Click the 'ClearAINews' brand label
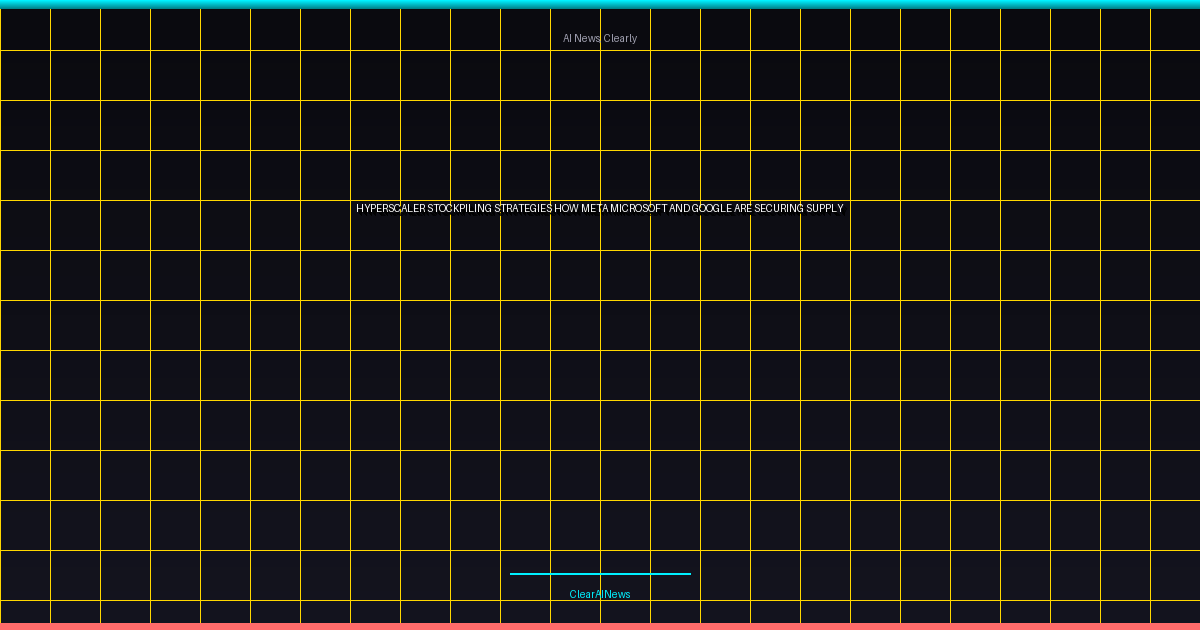This screenshot has width=1200, height=630. (600, 595)
